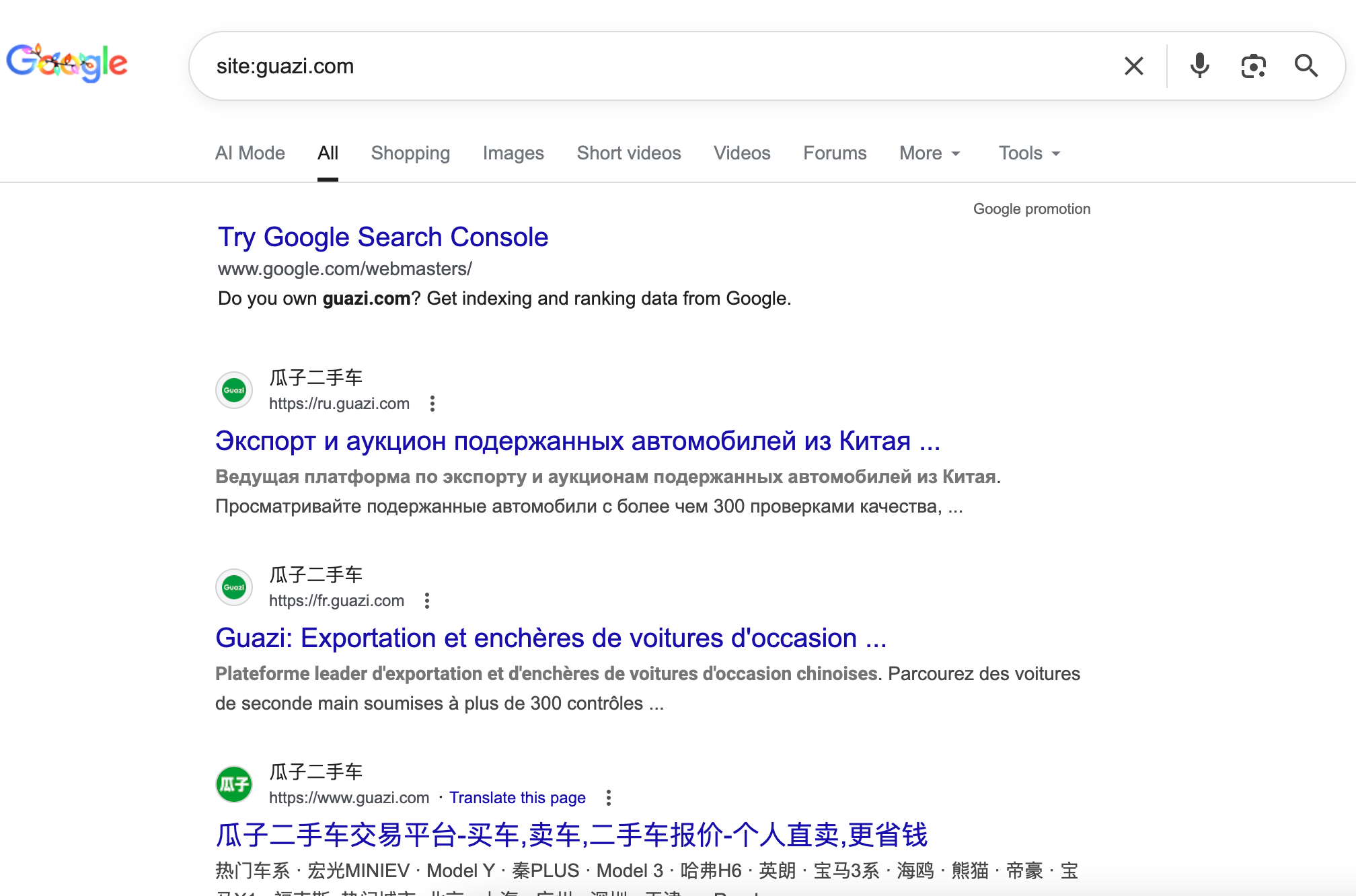
Task: Open the Try Google Search Console link
Action: (382, 237)
